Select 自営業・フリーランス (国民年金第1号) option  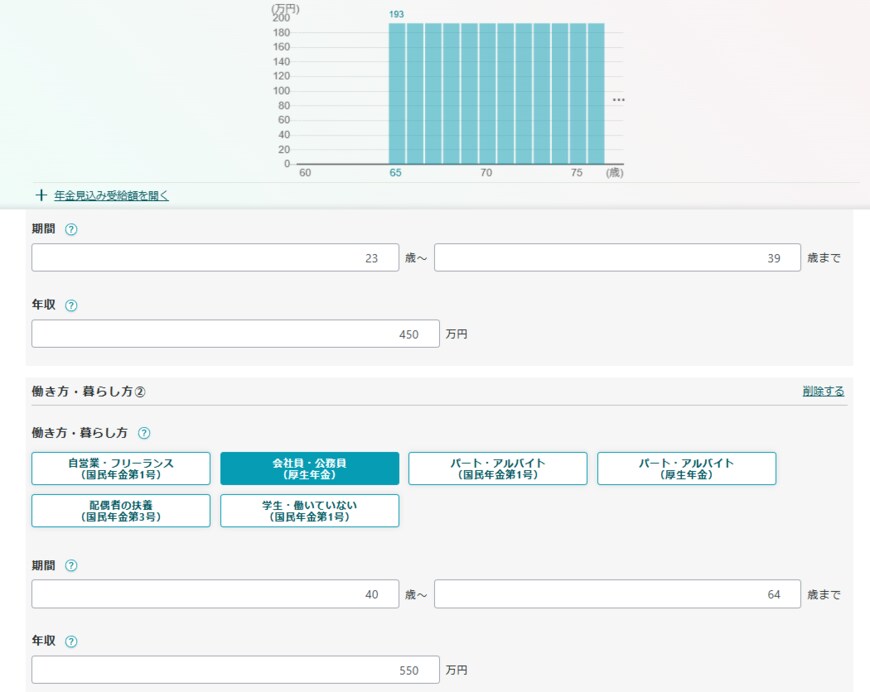click(x=121, y=469)
